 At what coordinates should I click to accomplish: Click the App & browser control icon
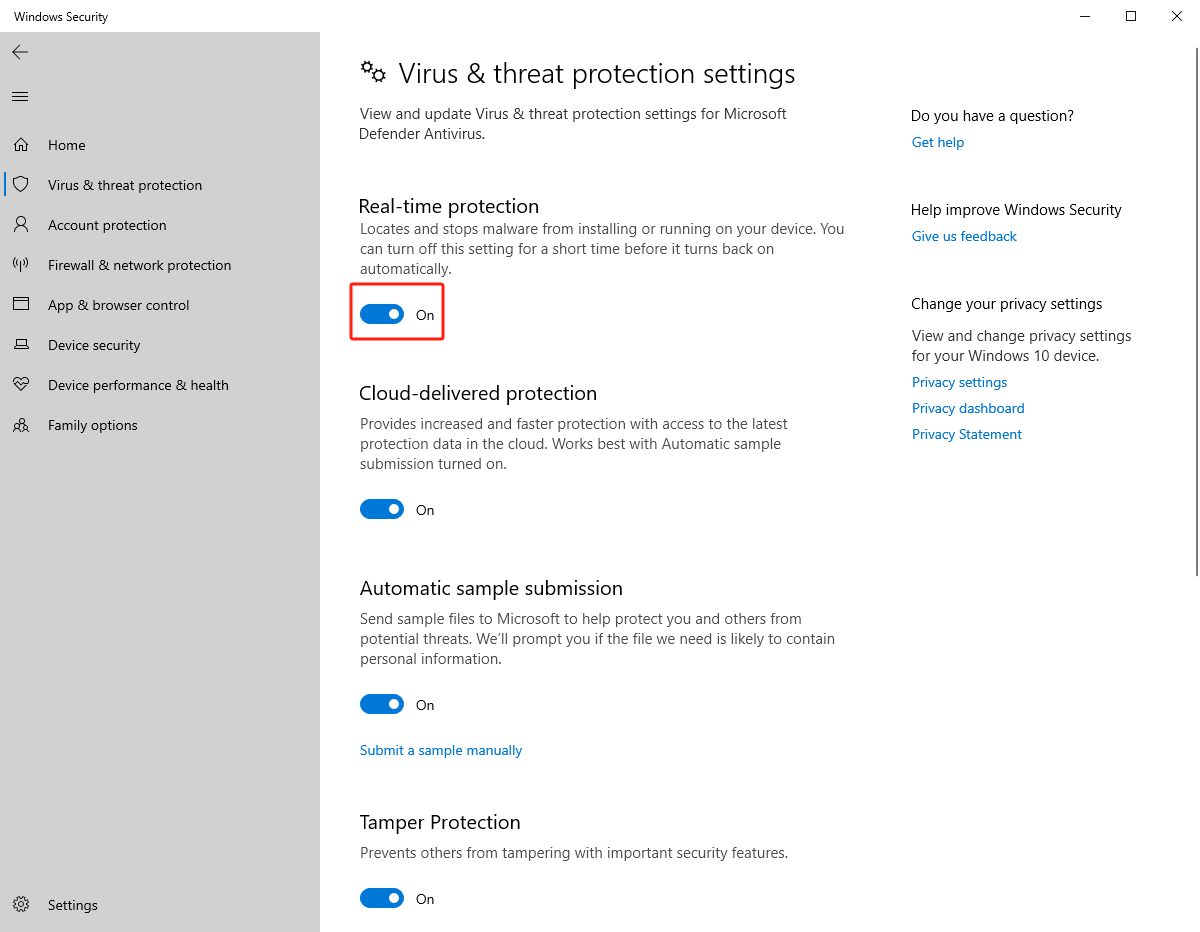21,305
